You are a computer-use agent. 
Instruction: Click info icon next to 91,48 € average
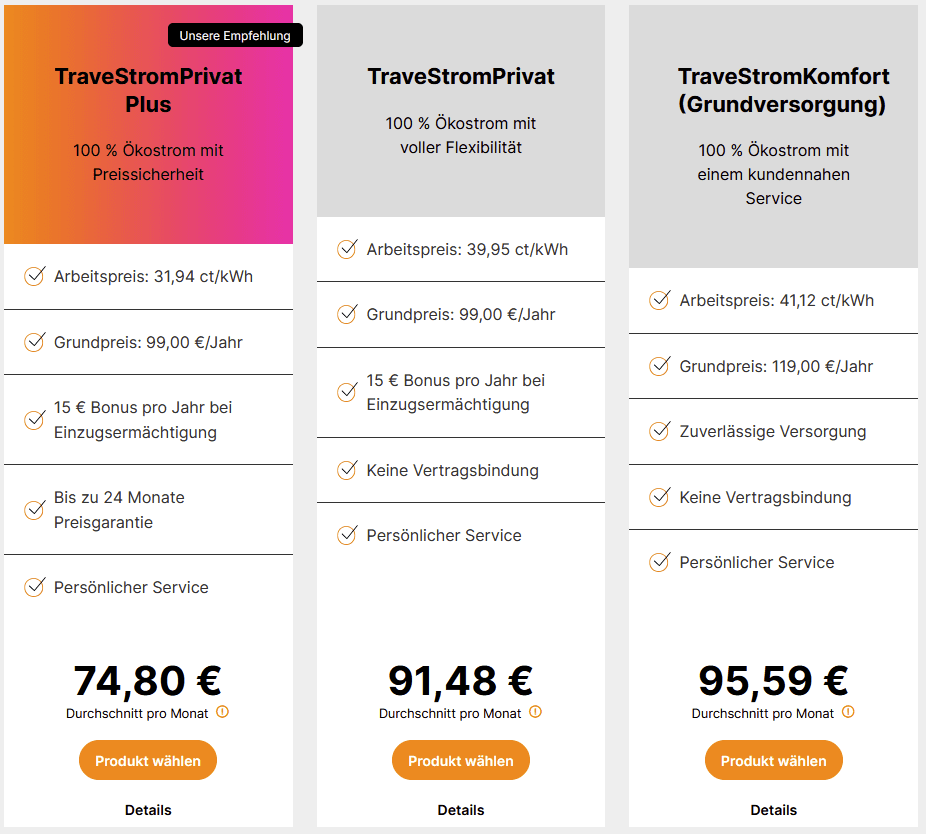[535, 713]
